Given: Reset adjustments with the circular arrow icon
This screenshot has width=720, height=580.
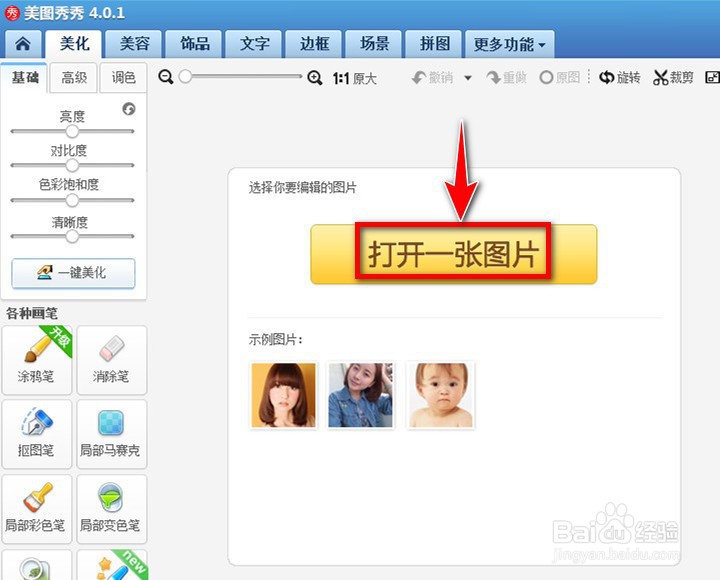Looking at the screenshot, I should [129, 109].
